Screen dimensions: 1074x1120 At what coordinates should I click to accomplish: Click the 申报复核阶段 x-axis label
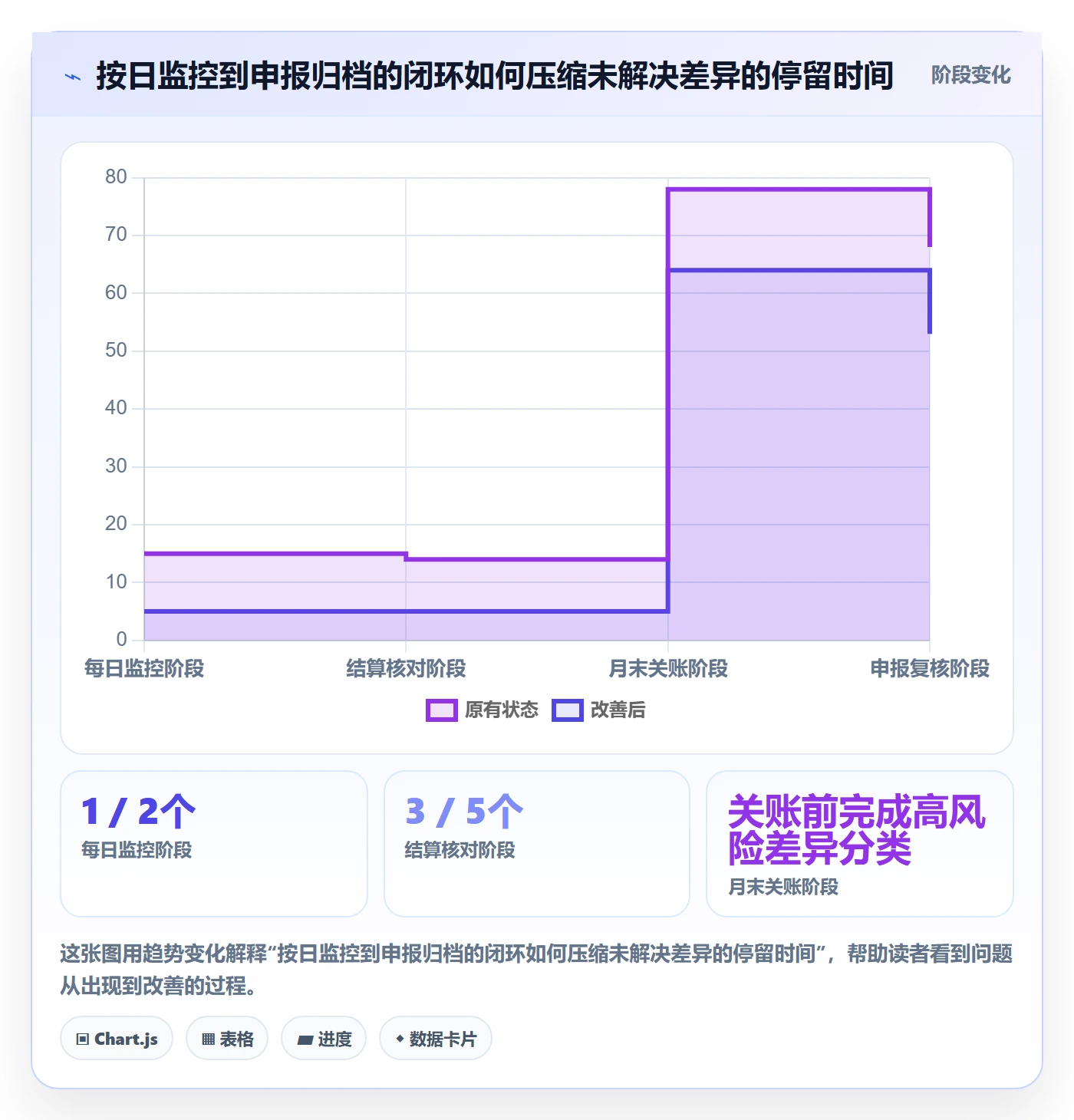[x=930, y=668]
